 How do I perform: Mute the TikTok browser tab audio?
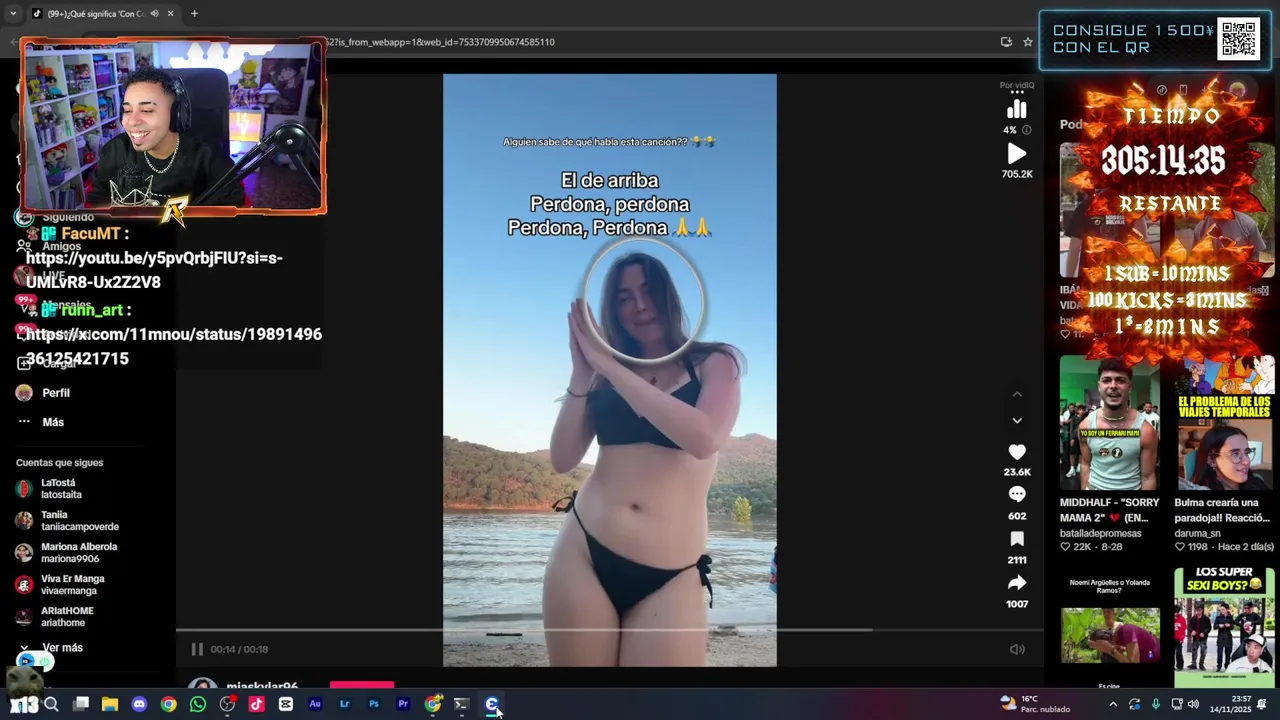pos(154,14)
